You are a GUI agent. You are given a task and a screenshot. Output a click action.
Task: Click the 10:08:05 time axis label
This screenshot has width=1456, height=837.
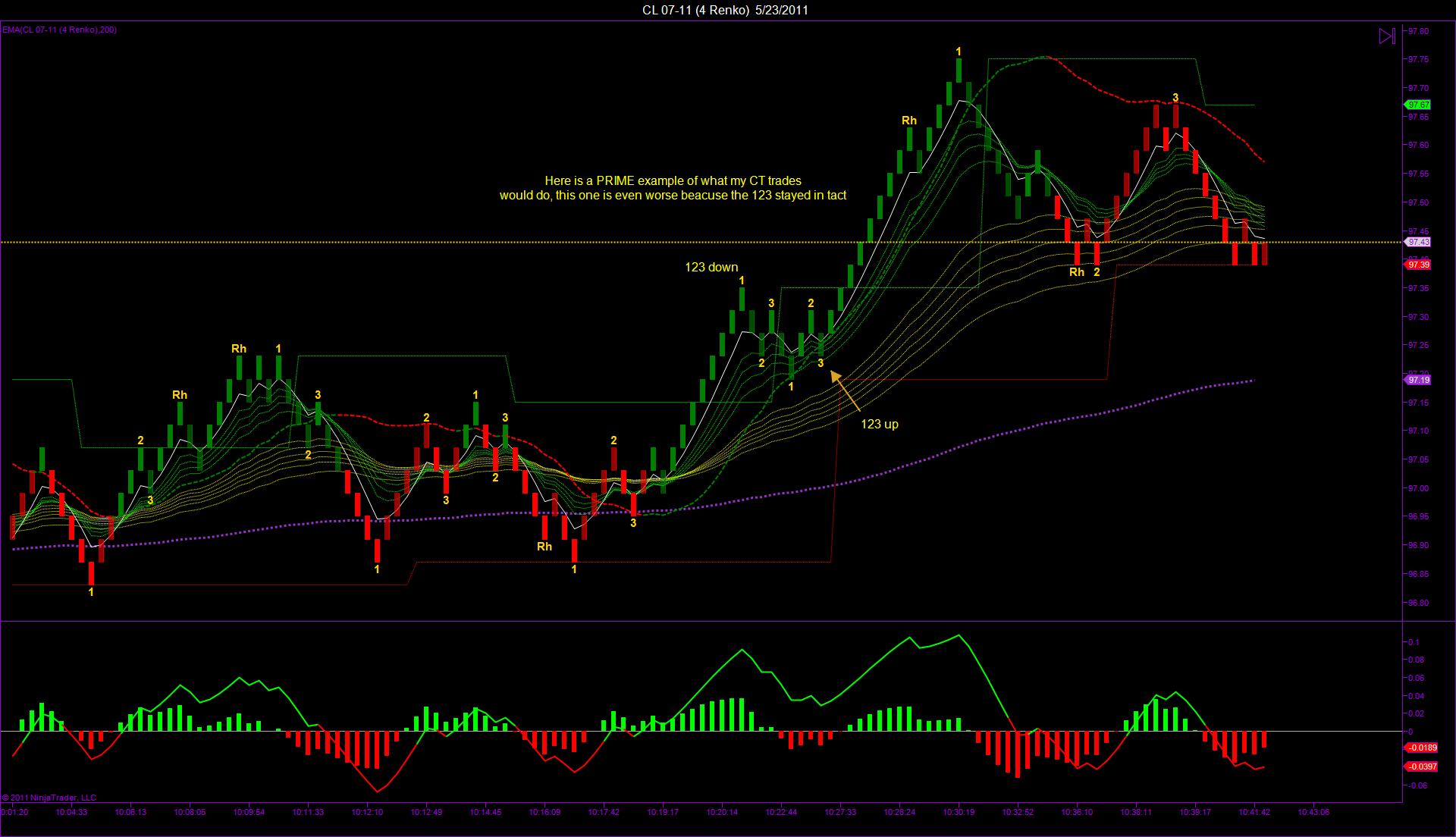[190, 812]
